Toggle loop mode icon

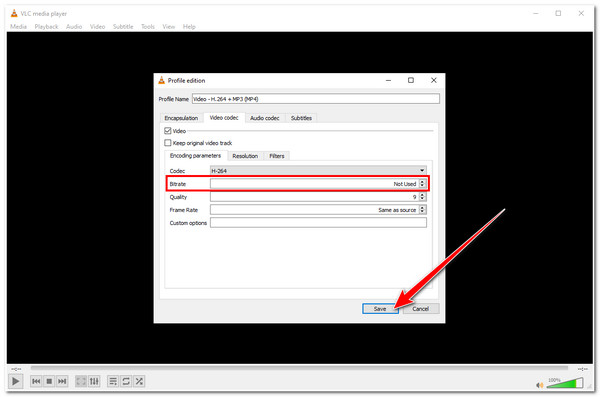pyautogui.click(x=126, y=381)
